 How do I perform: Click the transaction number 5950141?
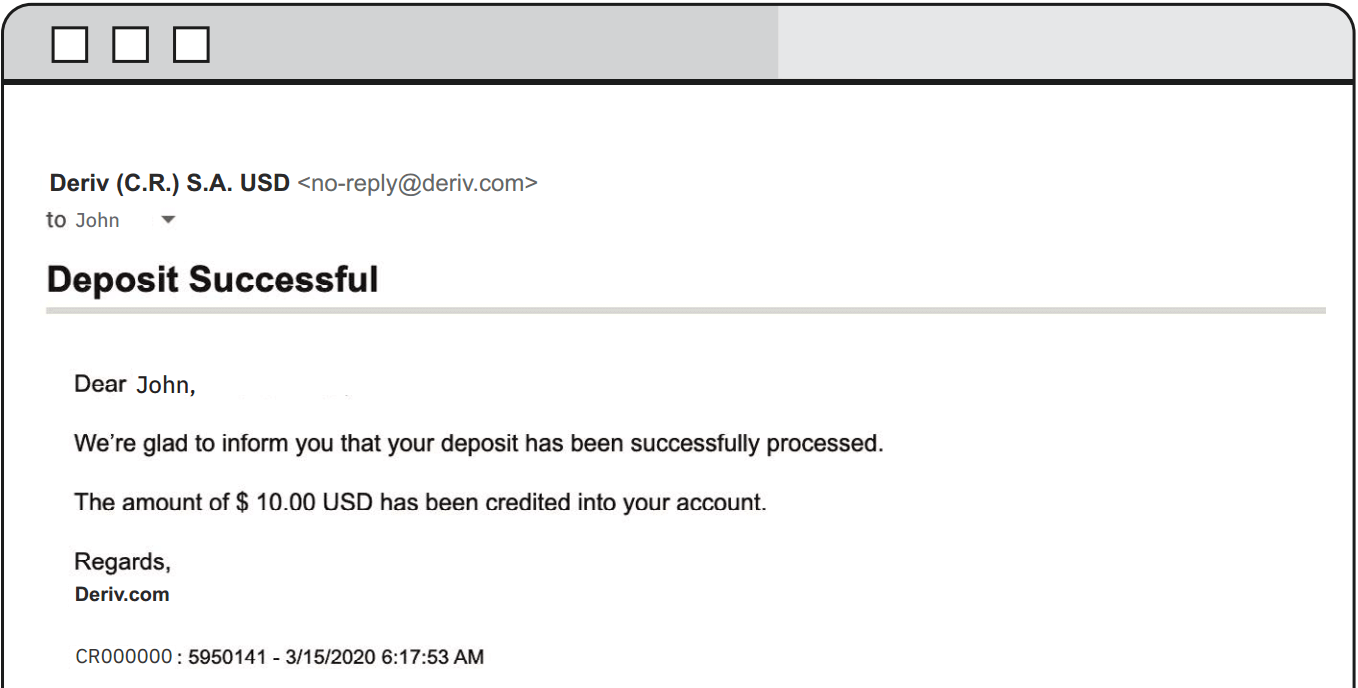(228, 657)
